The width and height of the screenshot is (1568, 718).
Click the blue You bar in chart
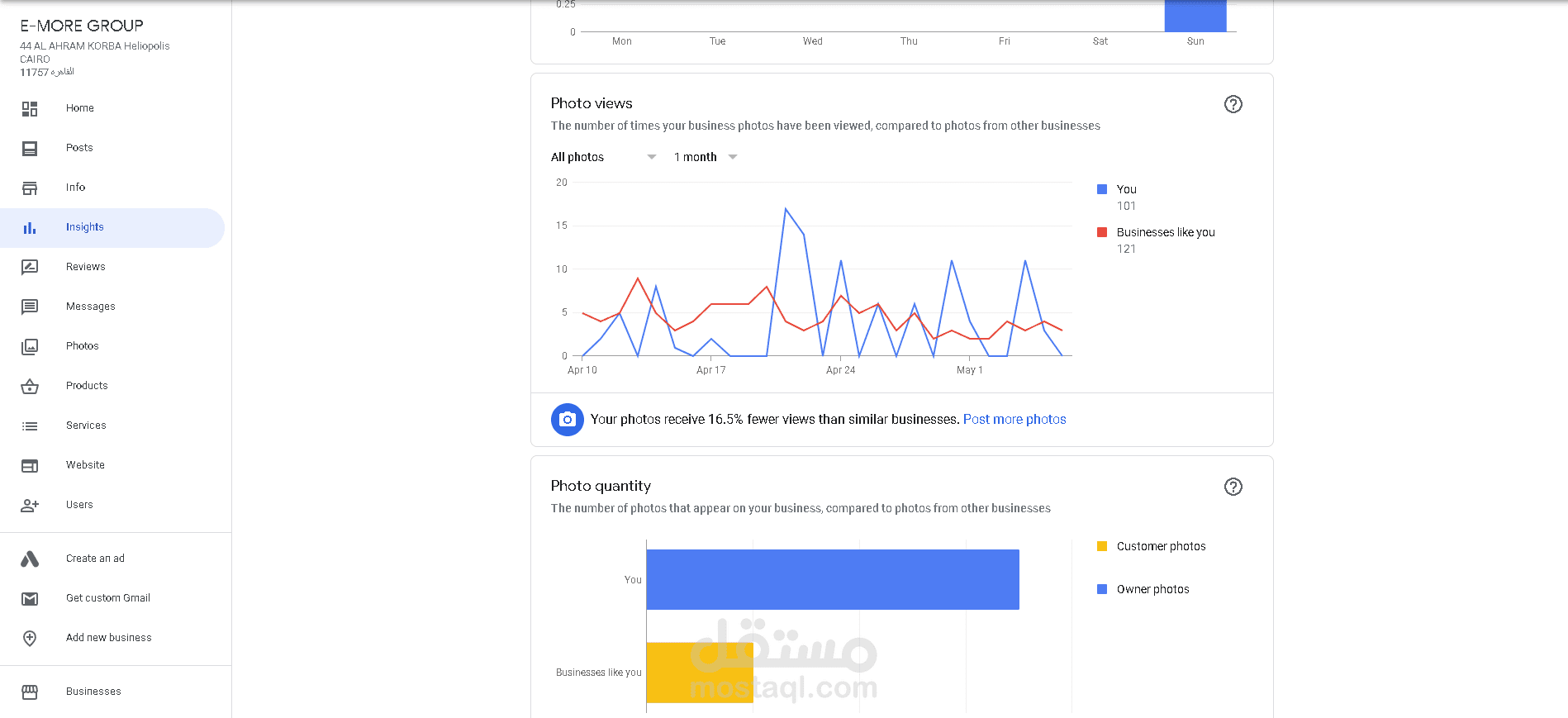click(x=832, y=580)
